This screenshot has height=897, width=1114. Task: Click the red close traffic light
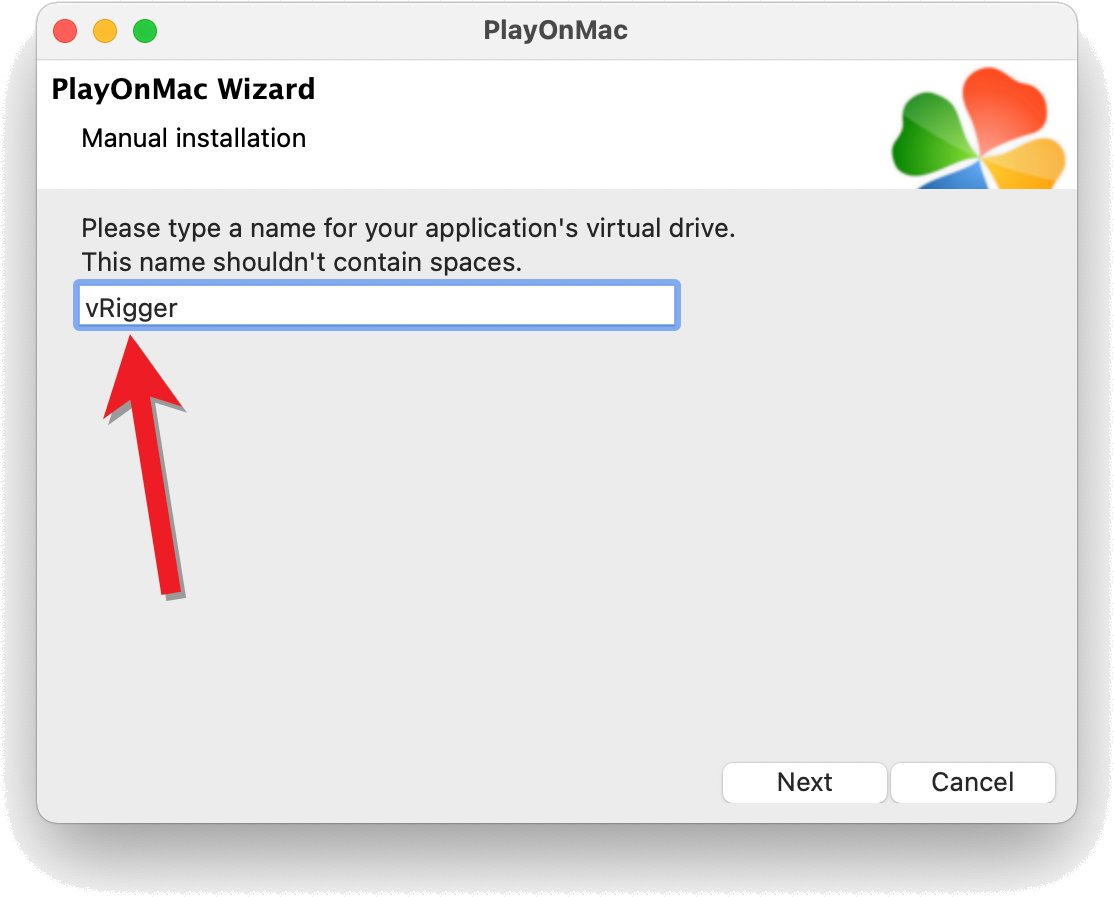[65, 31]
